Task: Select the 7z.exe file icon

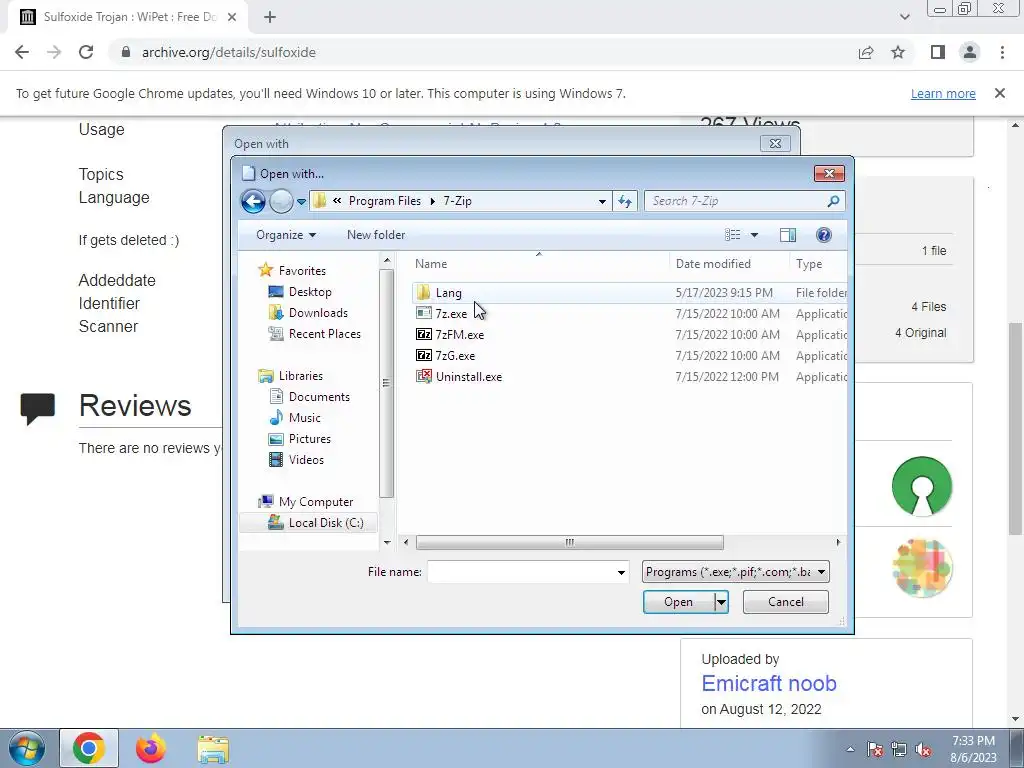Action: tap(424, 313)
